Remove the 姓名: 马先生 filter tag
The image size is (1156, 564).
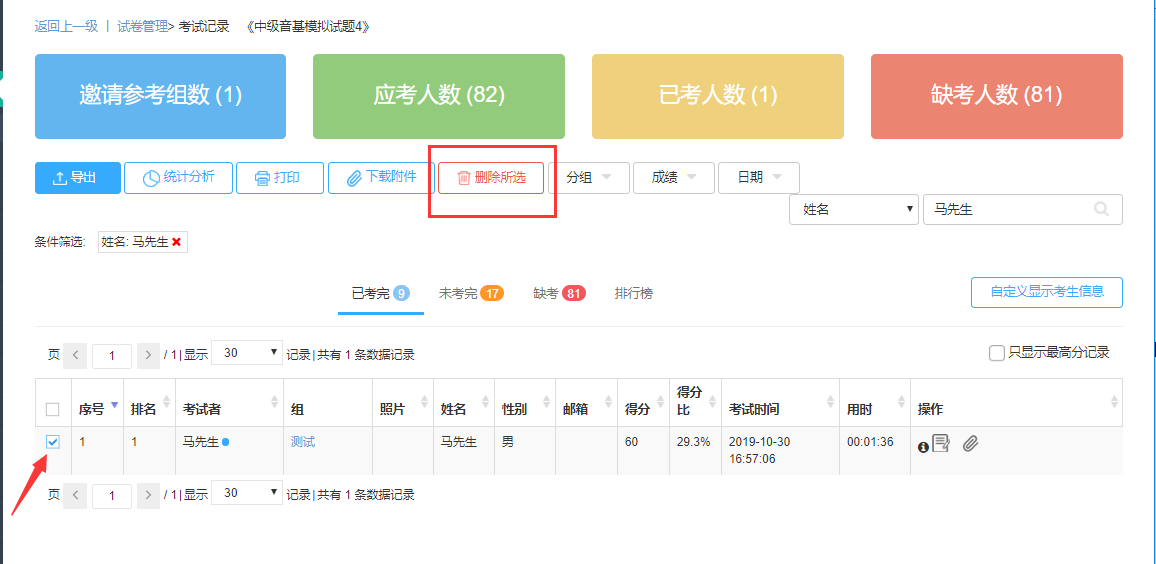177,242
